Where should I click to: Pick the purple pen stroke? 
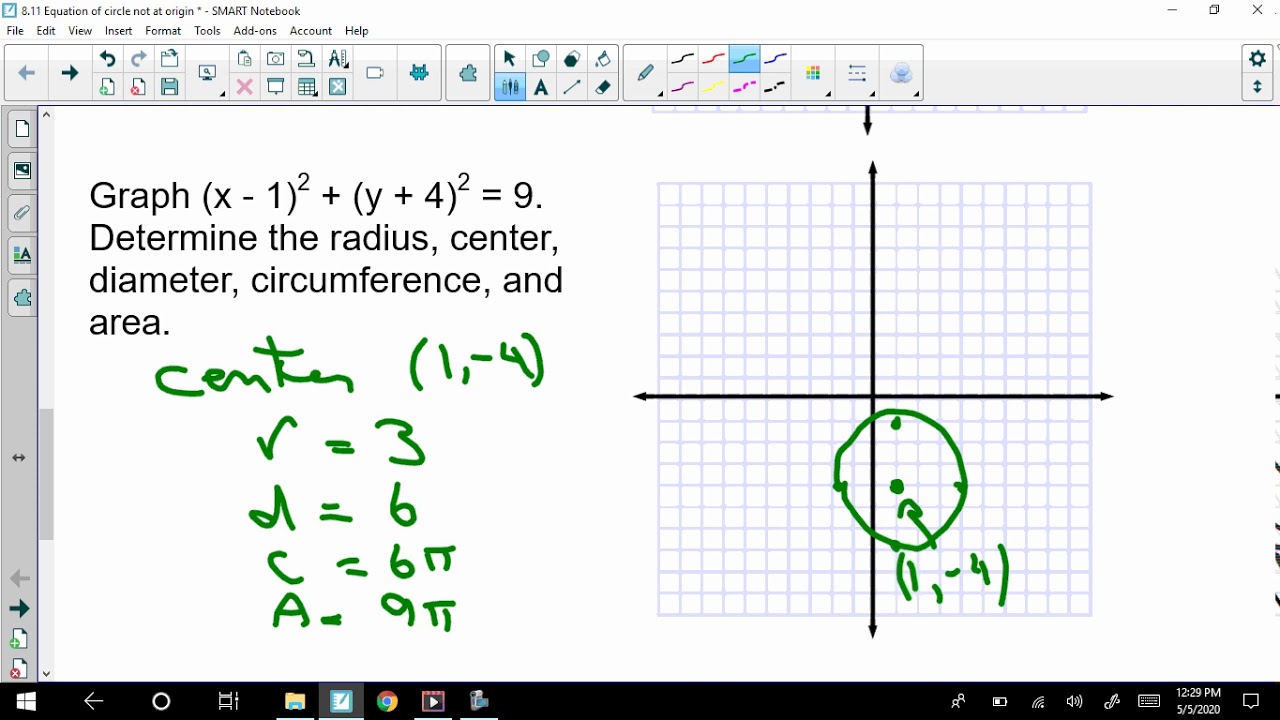[682, 87]
